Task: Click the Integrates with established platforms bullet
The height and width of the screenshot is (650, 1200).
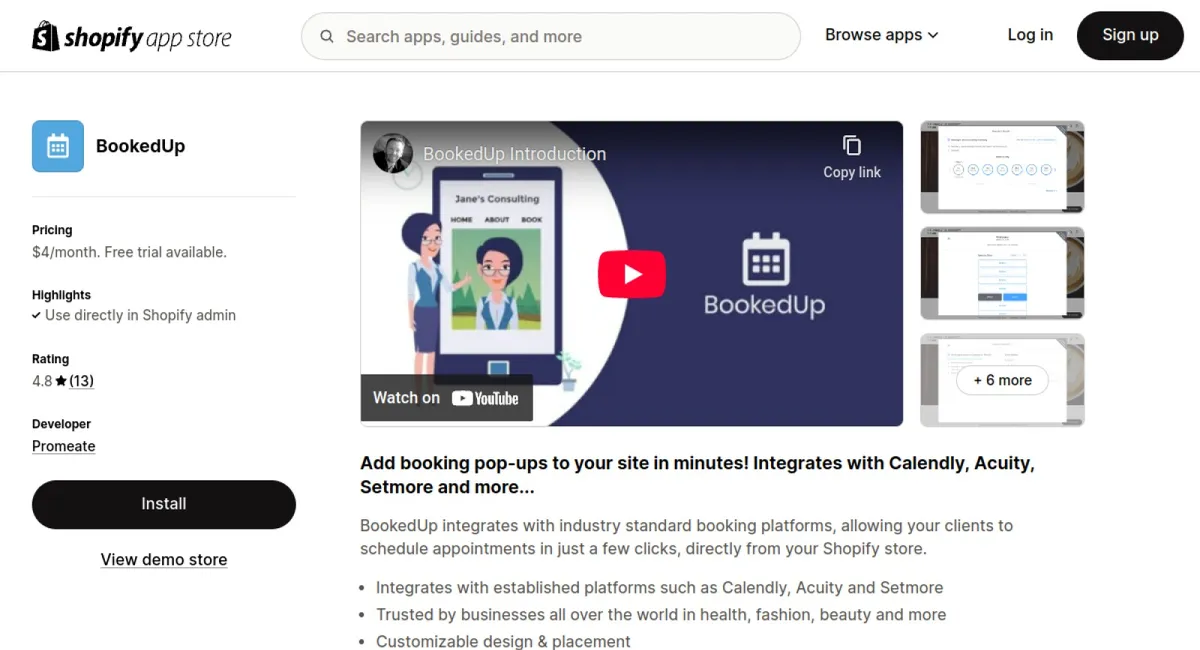Action: 659,587
